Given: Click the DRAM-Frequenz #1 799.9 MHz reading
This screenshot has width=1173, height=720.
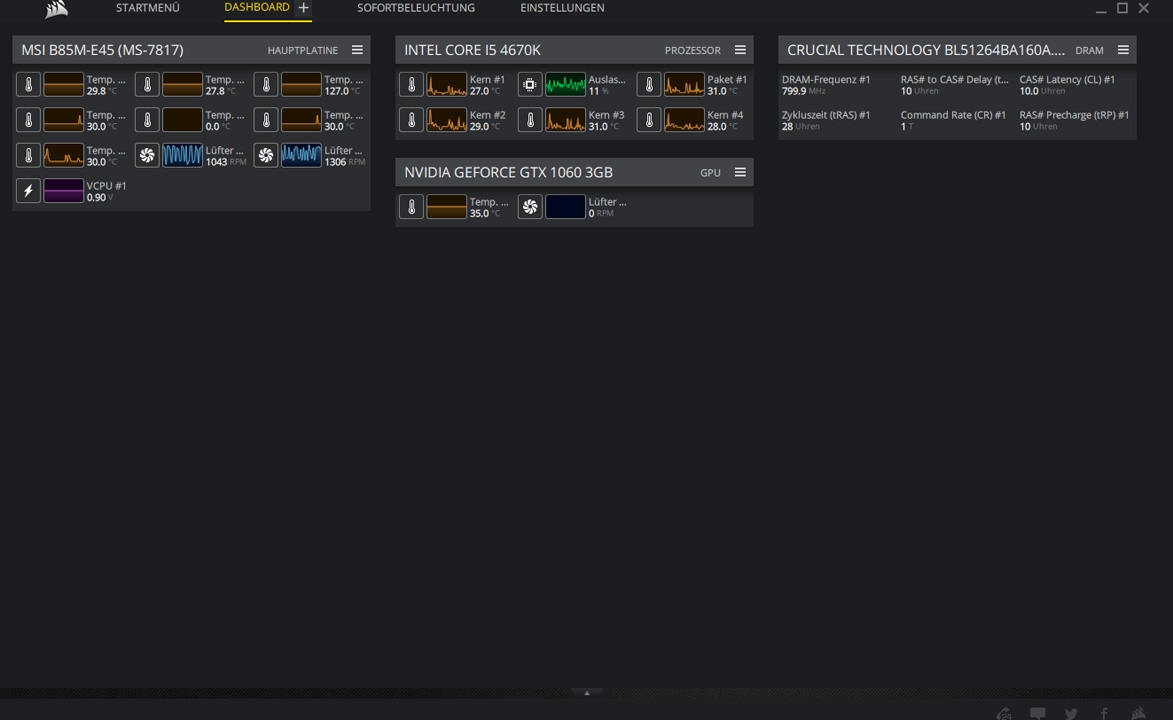Looking at the screenshot, I should pos(826,85).
